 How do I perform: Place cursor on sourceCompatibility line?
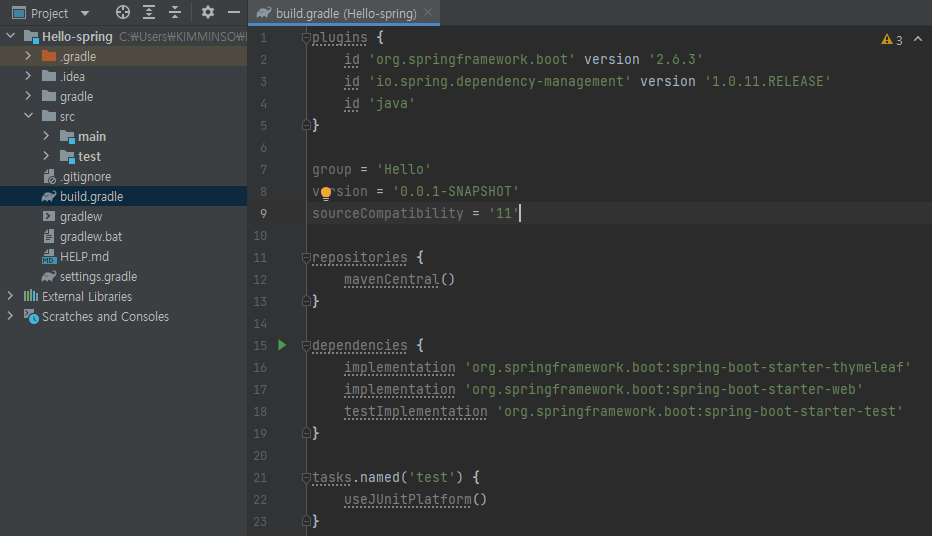(416, 213)
